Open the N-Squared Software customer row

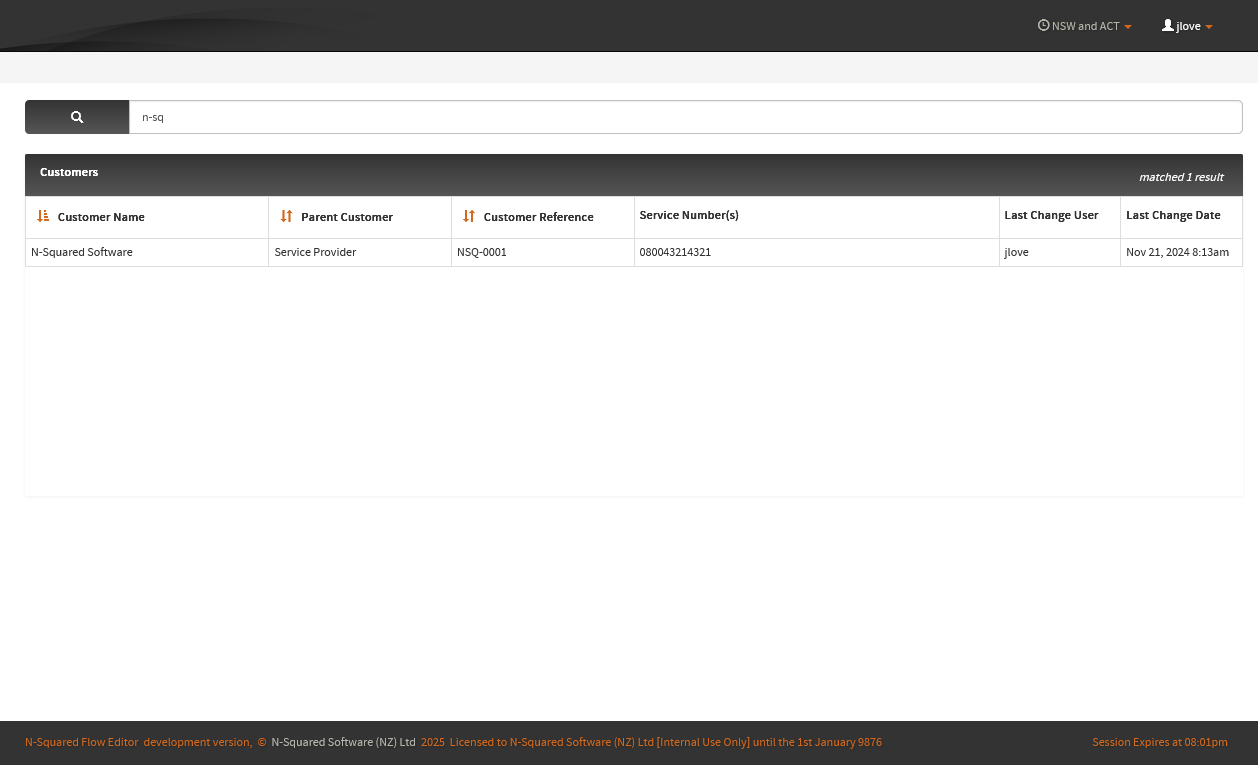pyautogui.click(x=82, y=252)
